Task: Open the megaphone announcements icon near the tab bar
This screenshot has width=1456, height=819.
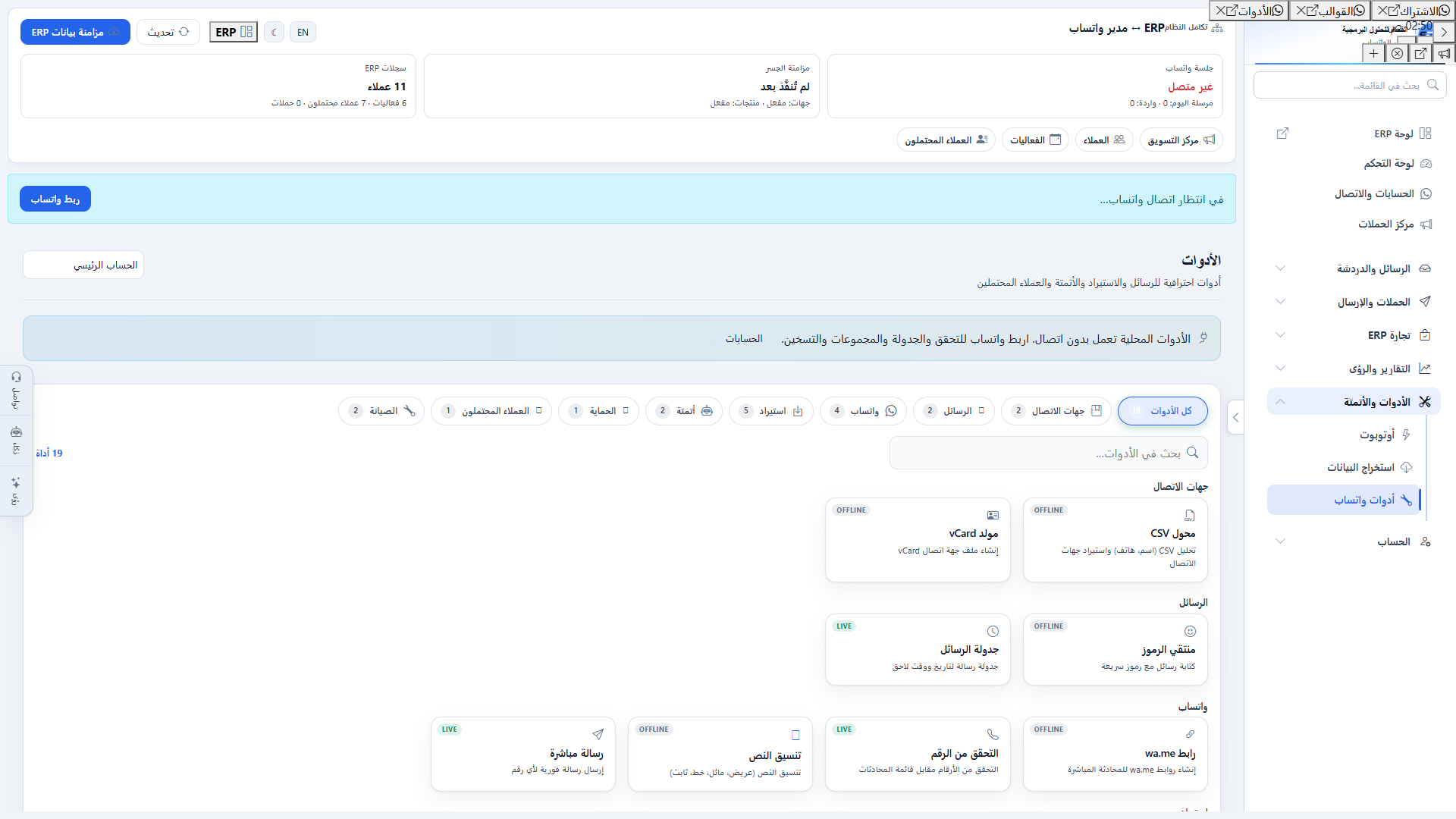Action: 1444,54
